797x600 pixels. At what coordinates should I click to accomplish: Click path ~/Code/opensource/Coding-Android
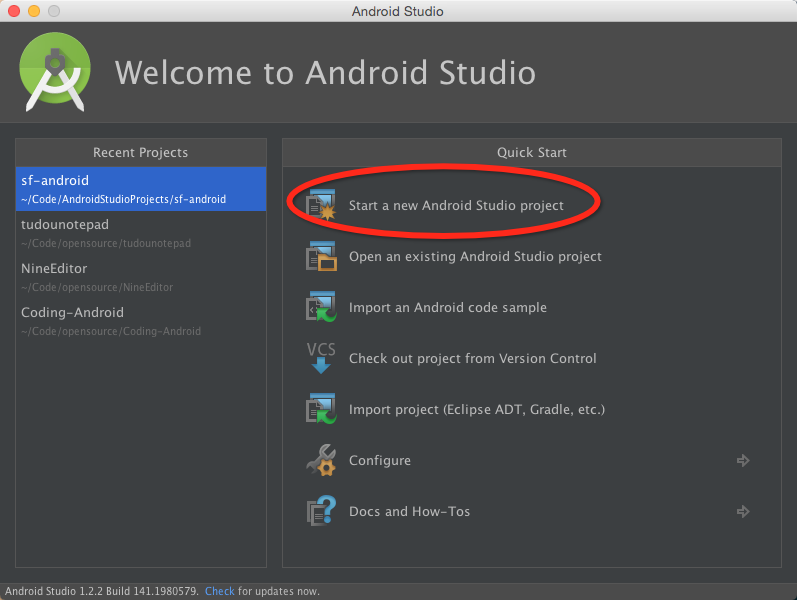[111, 331]
